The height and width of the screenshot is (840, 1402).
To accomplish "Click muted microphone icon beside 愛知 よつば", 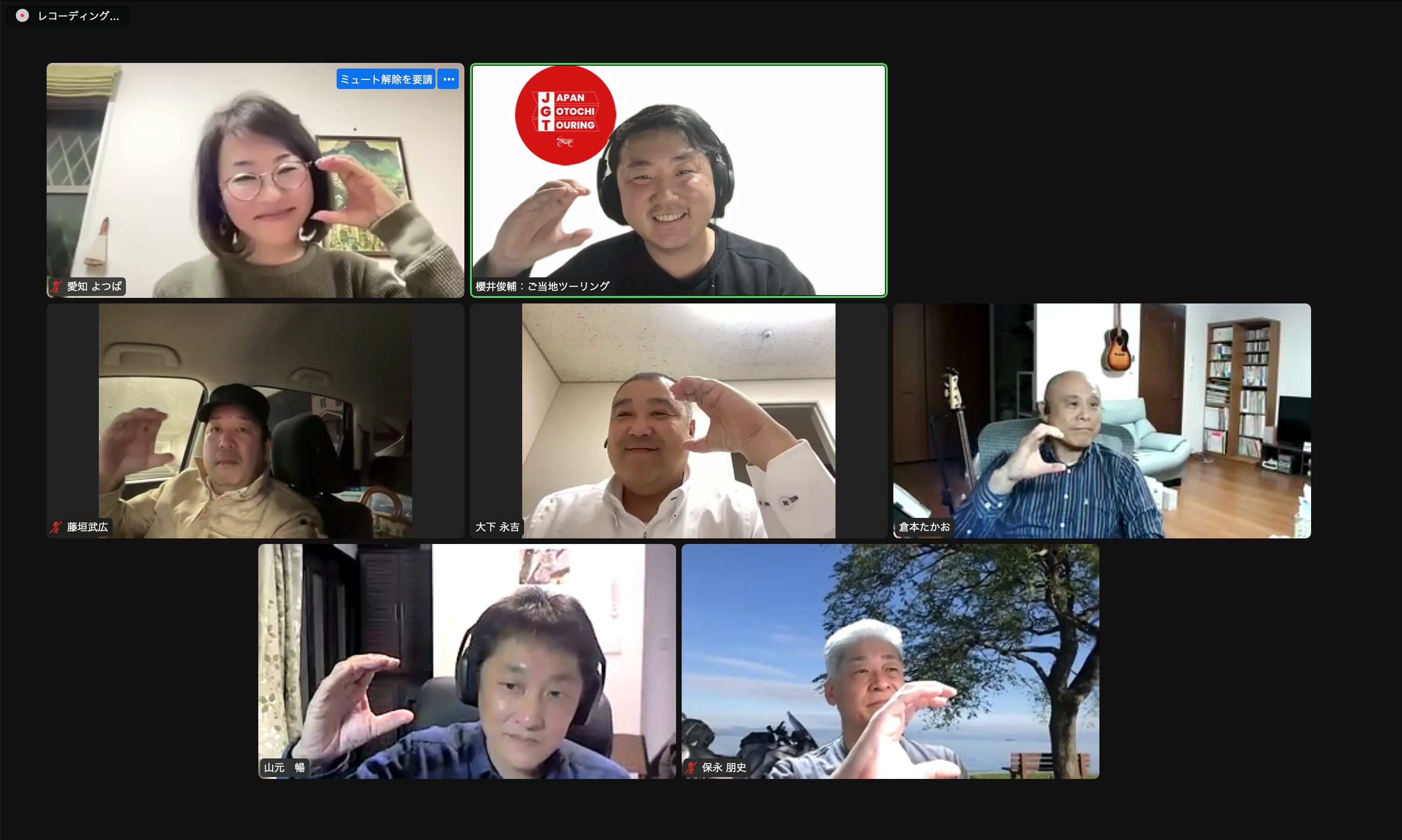I will pos(56,286).
